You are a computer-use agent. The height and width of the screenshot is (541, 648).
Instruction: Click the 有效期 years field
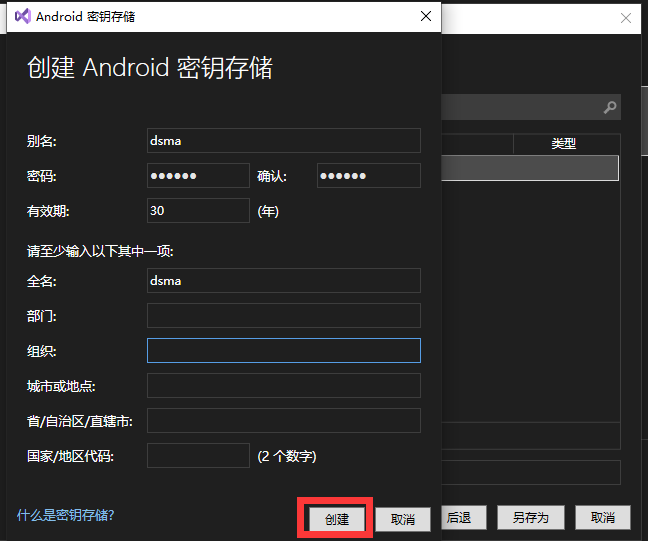point(198,210)
